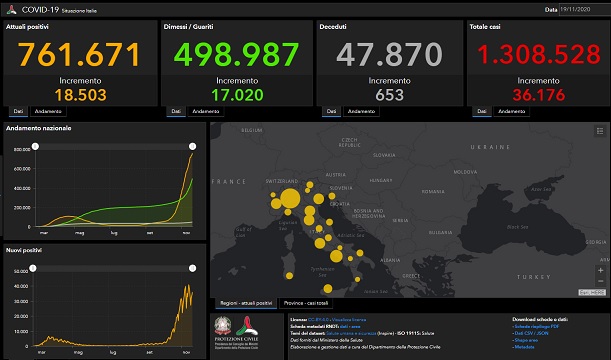Open Andamento tab under Dimessi / Guariti
Screen dimensions: 611x360
click(x=206, y=111)
